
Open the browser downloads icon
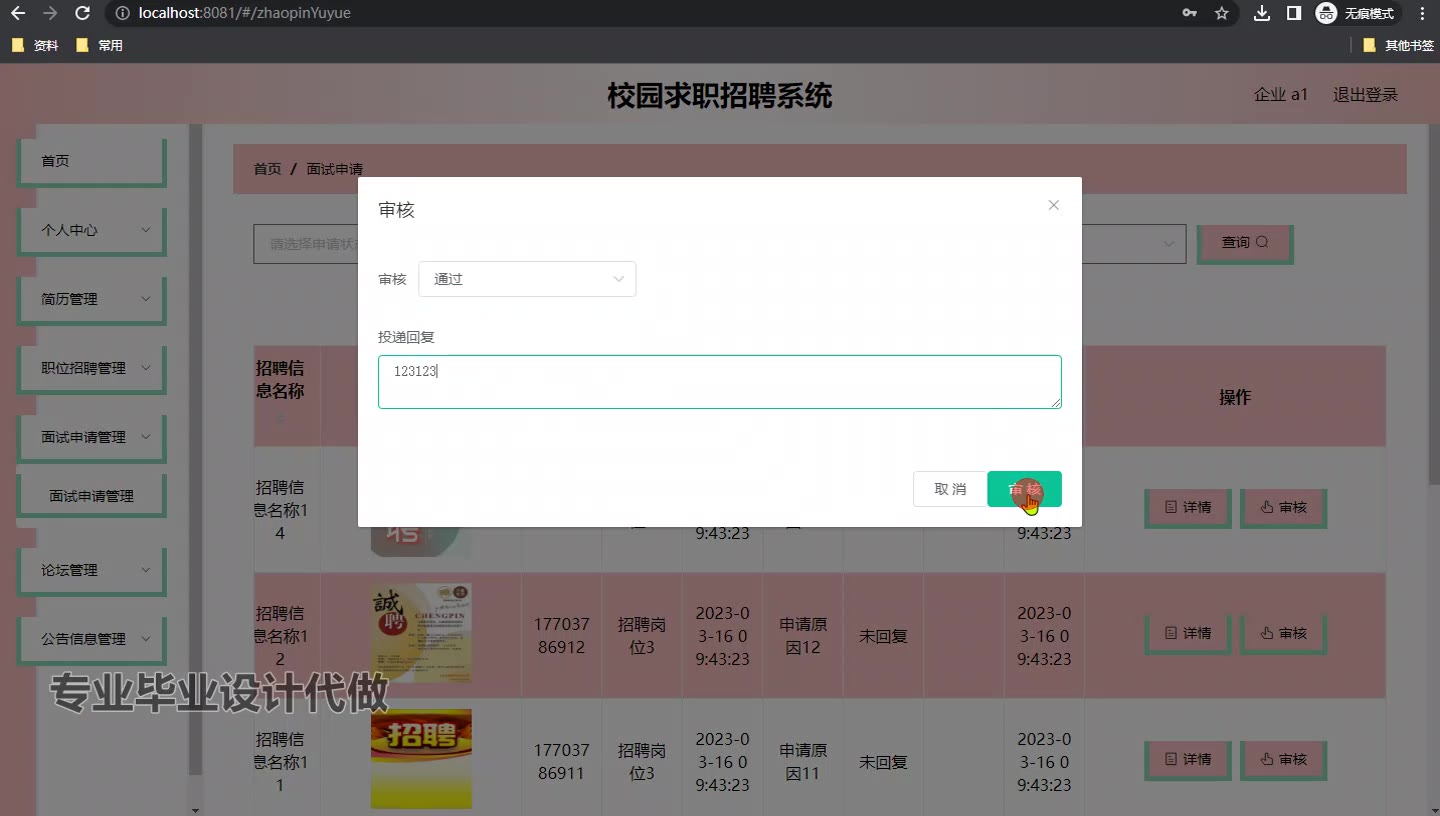[x=1262, y=13]
